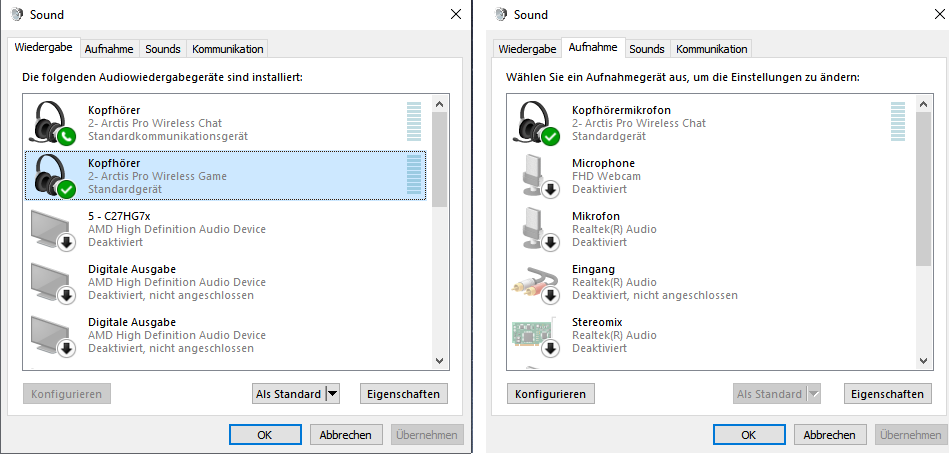Click level meter of Wireless Chat headphones
Screen dimensions: 949x454
[414, 122]
